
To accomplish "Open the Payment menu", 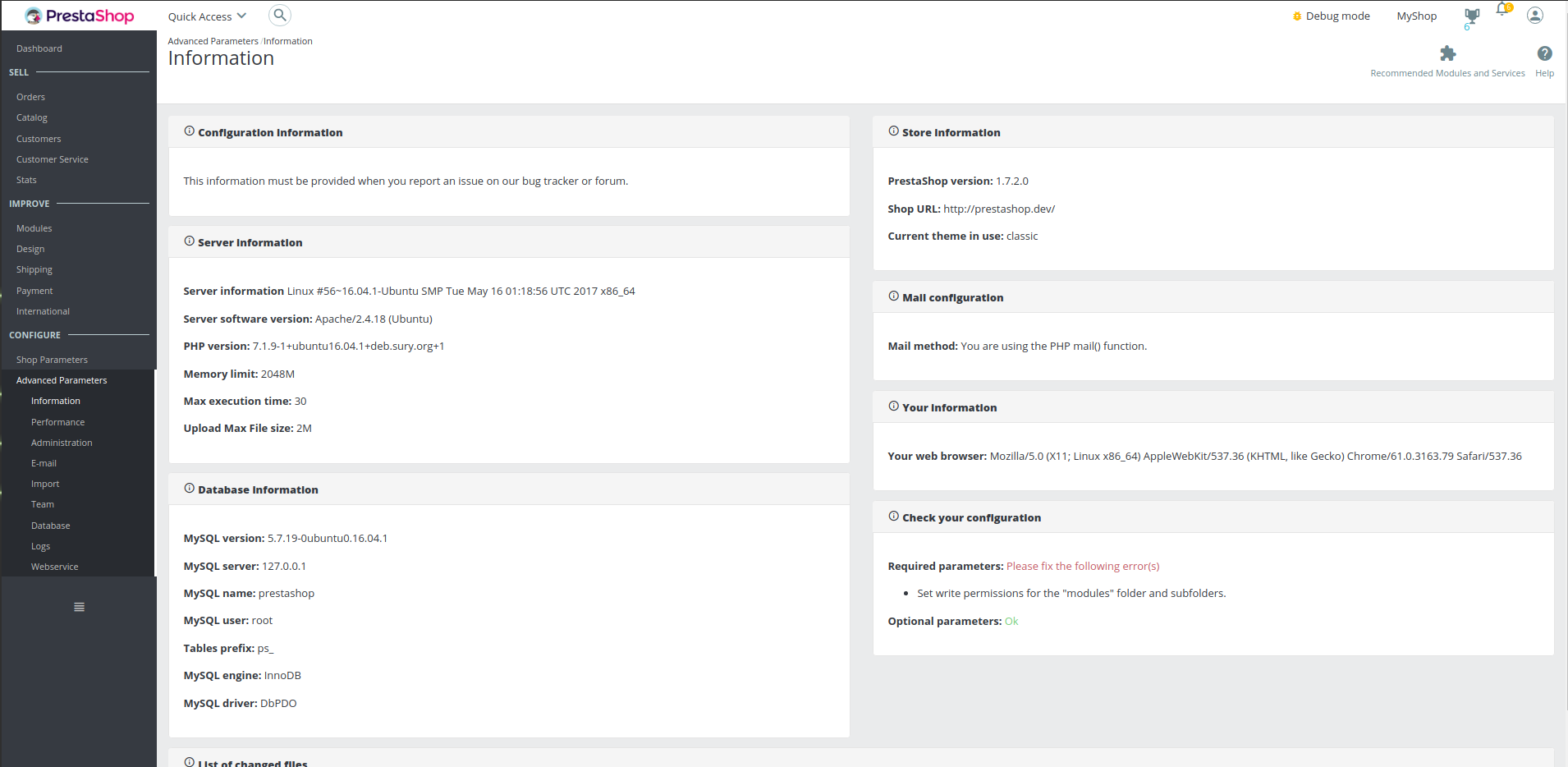I will point(34,291).
